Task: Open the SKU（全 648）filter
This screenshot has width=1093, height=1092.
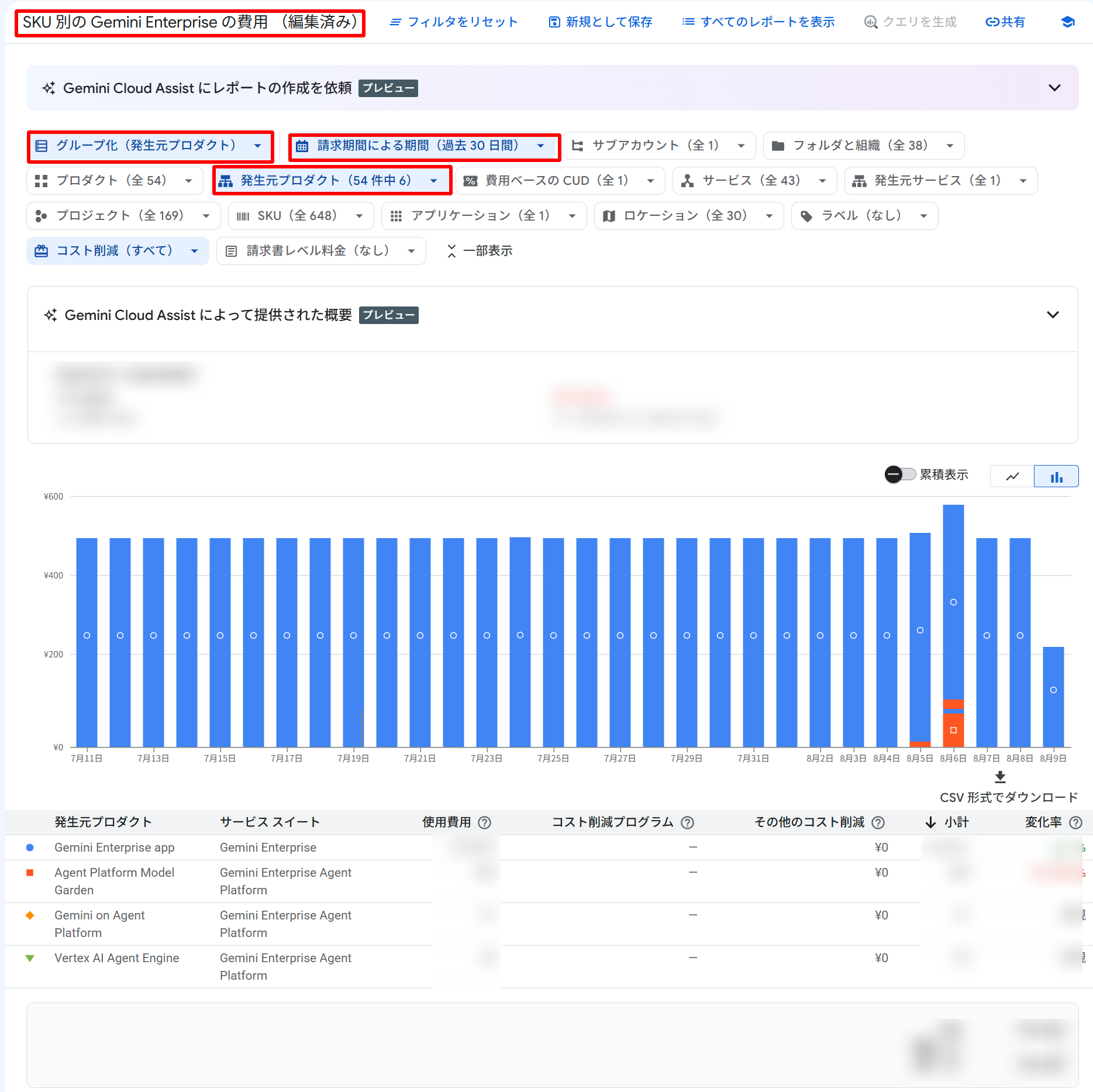Action: point(301,216)
